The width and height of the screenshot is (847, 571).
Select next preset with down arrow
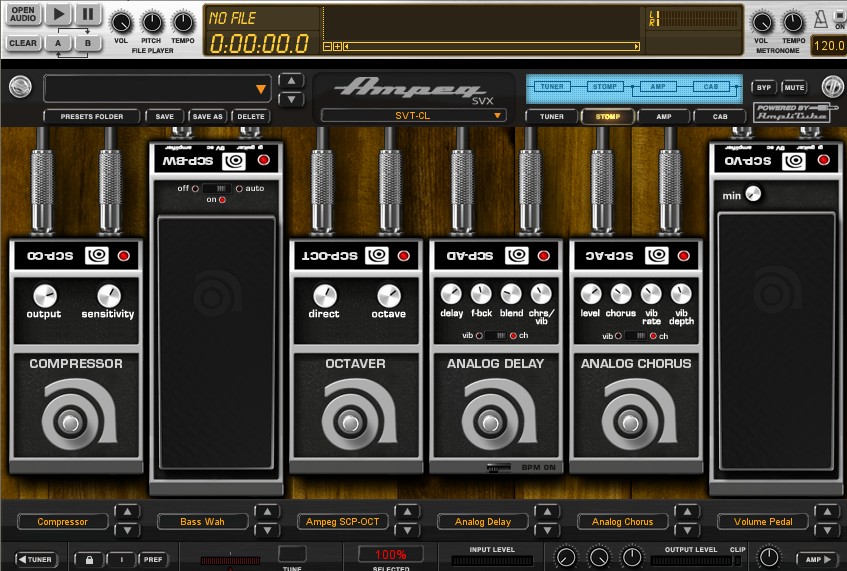coord(291,99)
